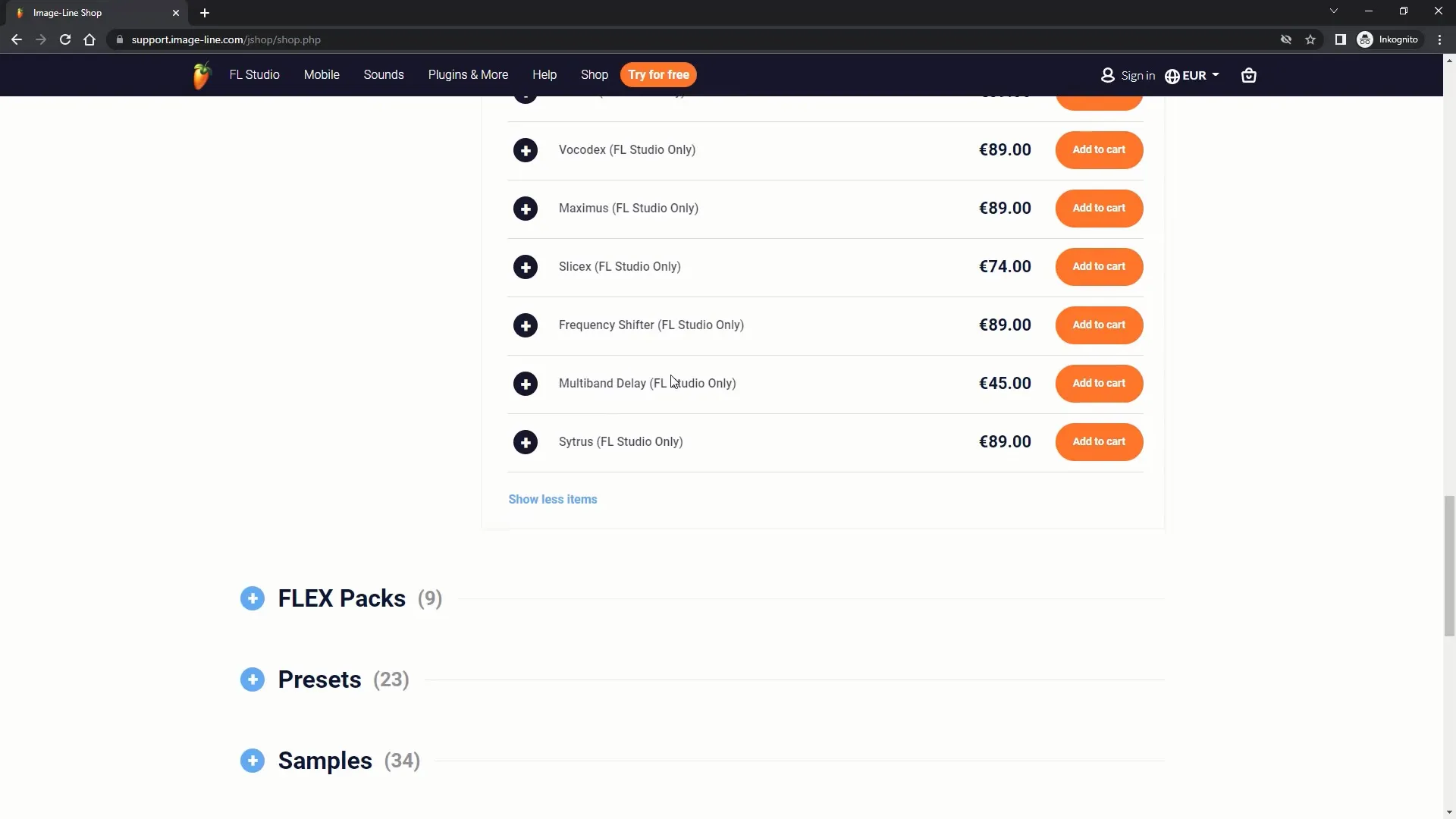Click Show less items link
1456x819 pixels.
pos(553,499)
